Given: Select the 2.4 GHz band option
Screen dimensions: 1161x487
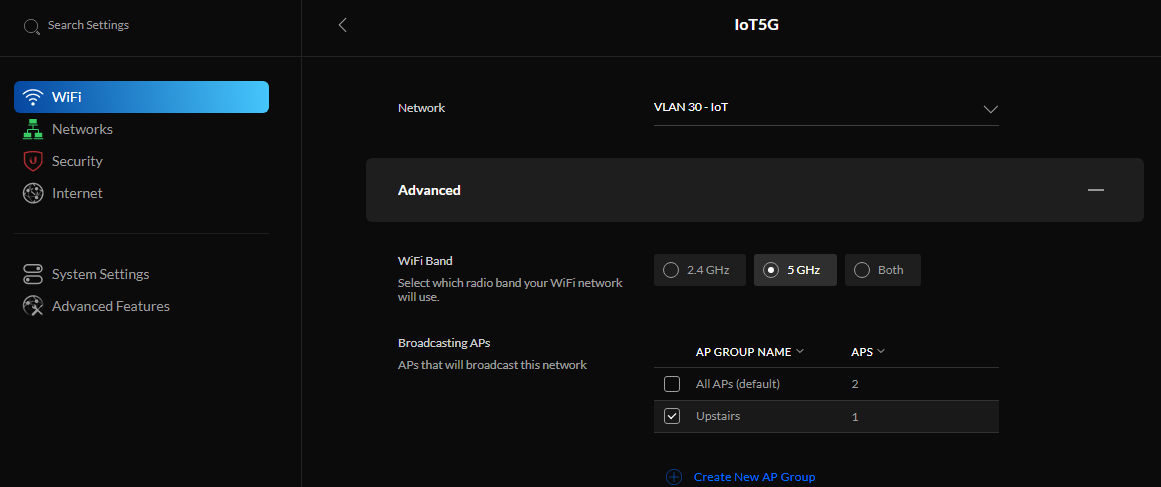Looking at the screenshot, I should [699, 270].
